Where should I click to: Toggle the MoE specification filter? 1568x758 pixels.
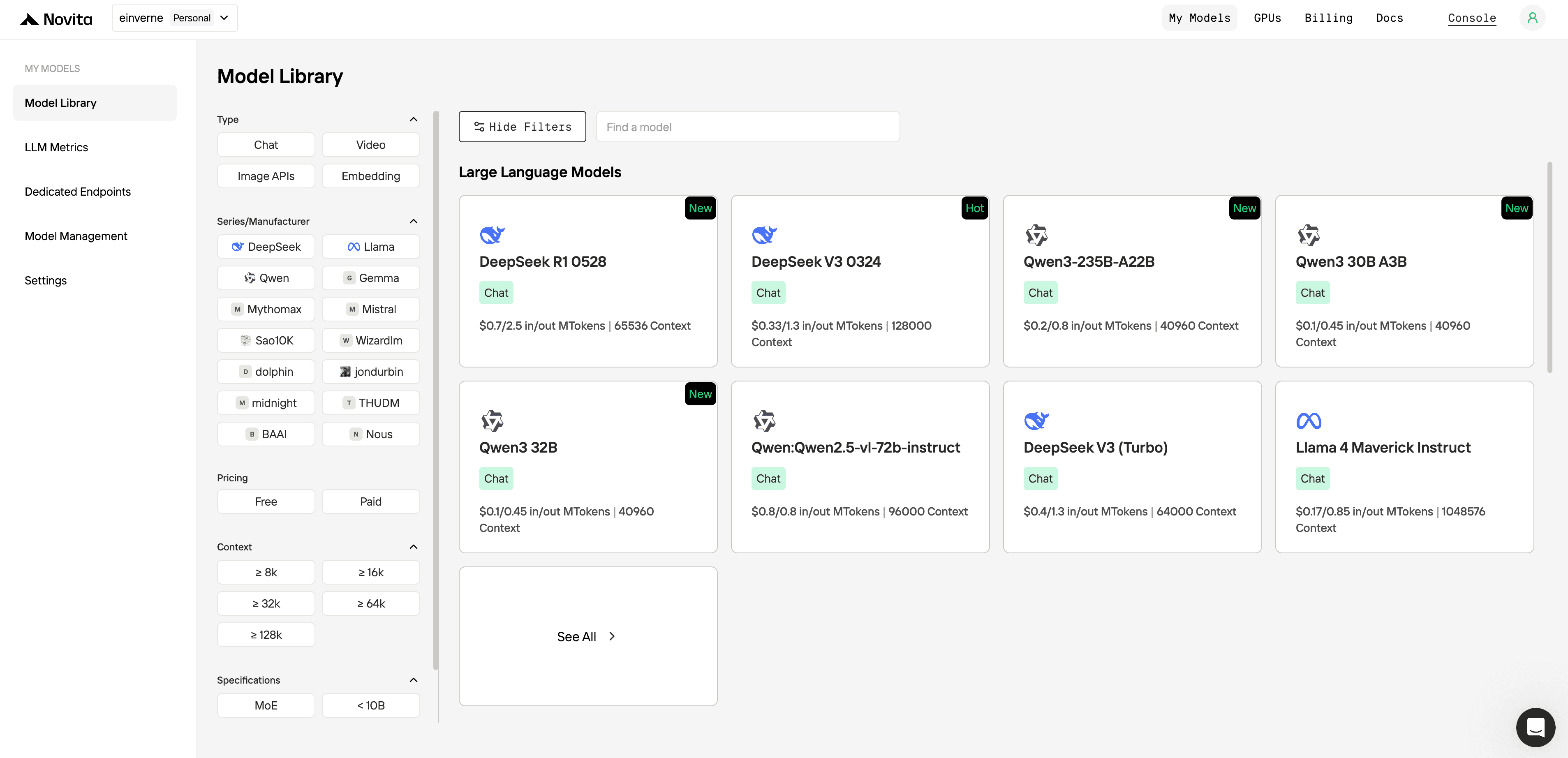point(266,705)
